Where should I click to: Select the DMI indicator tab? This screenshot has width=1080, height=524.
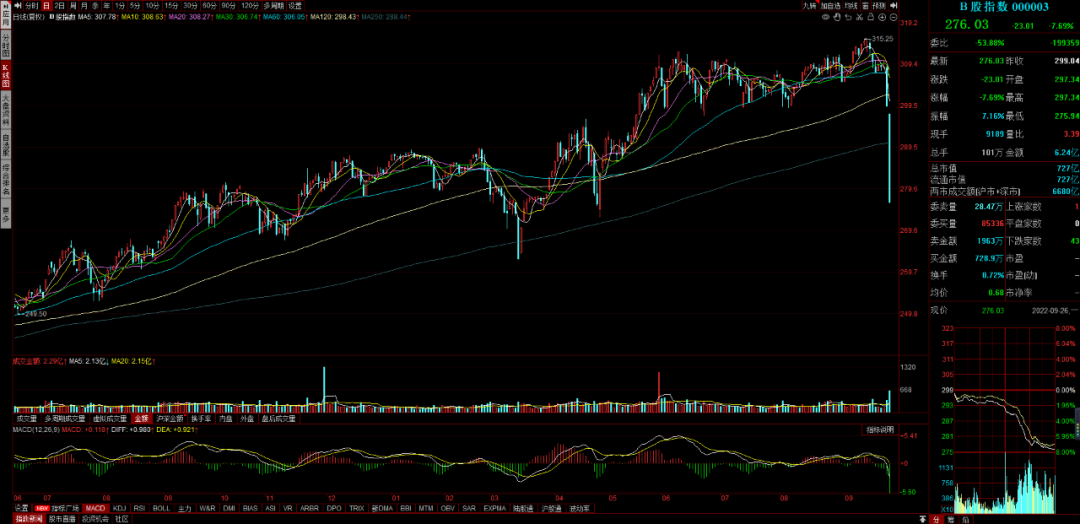229,508
